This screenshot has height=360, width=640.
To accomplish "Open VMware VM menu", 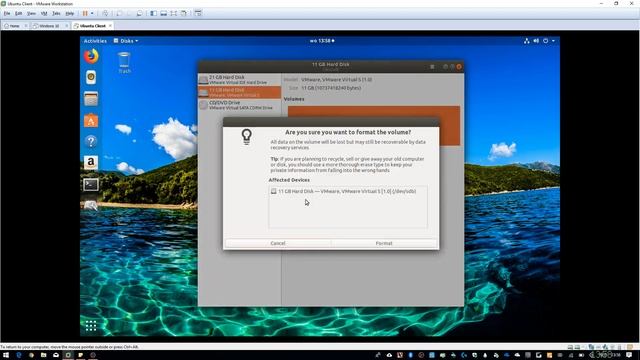I will (44, 13).
